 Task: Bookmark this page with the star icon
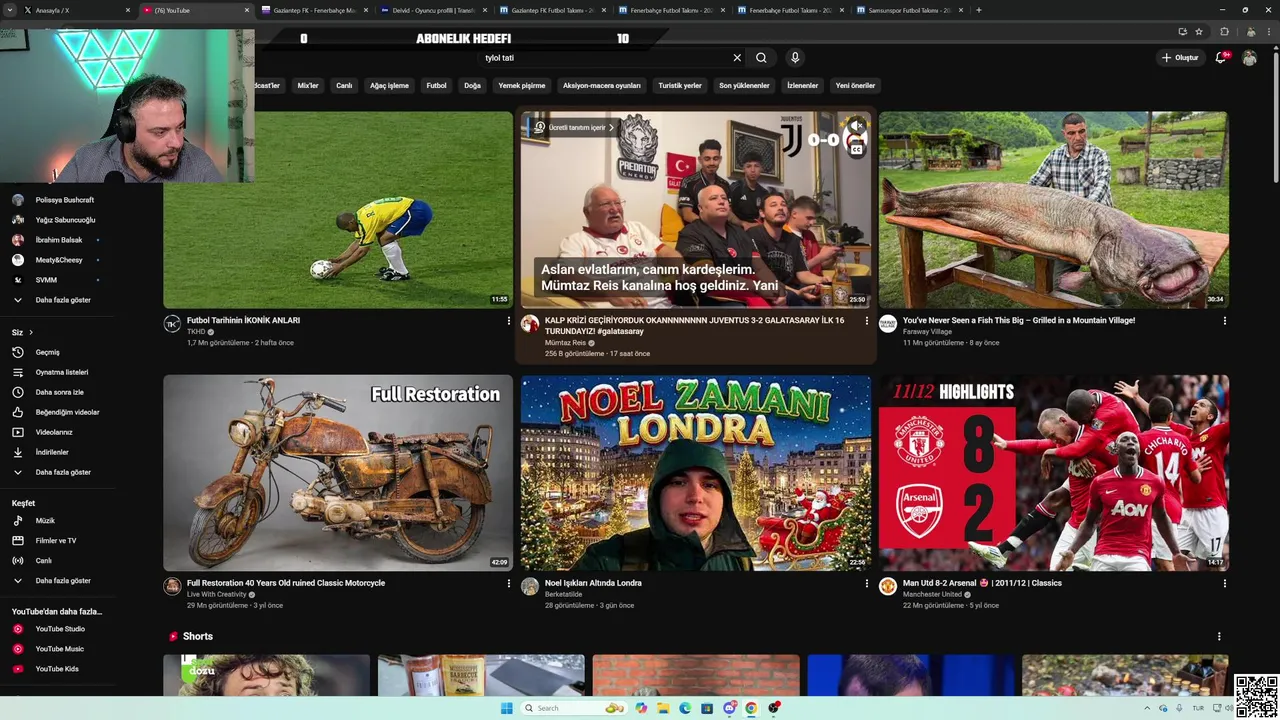pyautogui.click(x=1199, y=31)
